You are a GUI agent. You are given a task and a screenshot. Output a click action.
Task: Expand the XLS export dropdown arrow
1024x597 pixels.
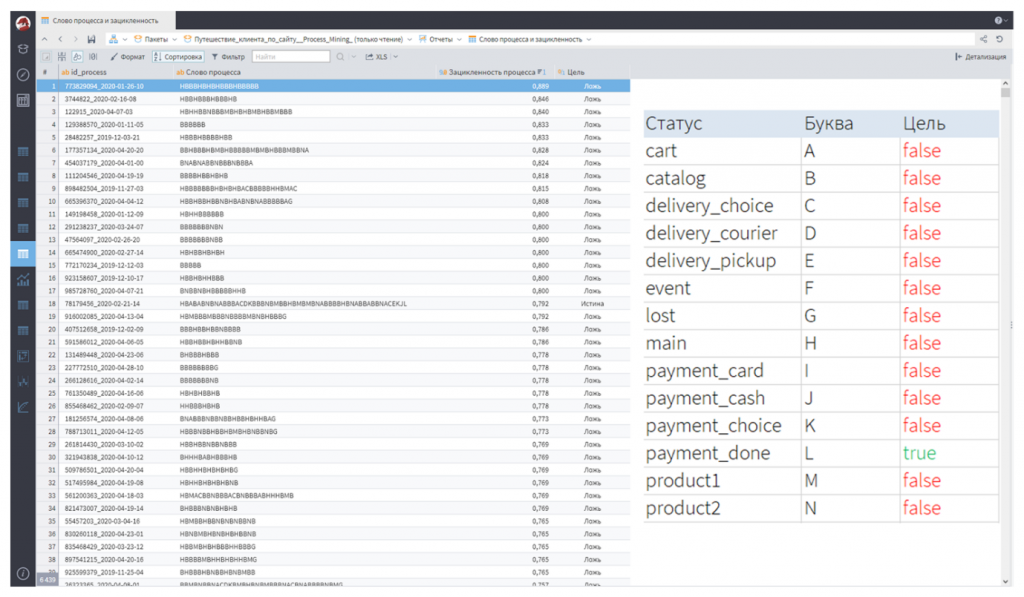[x=395, y=57]
